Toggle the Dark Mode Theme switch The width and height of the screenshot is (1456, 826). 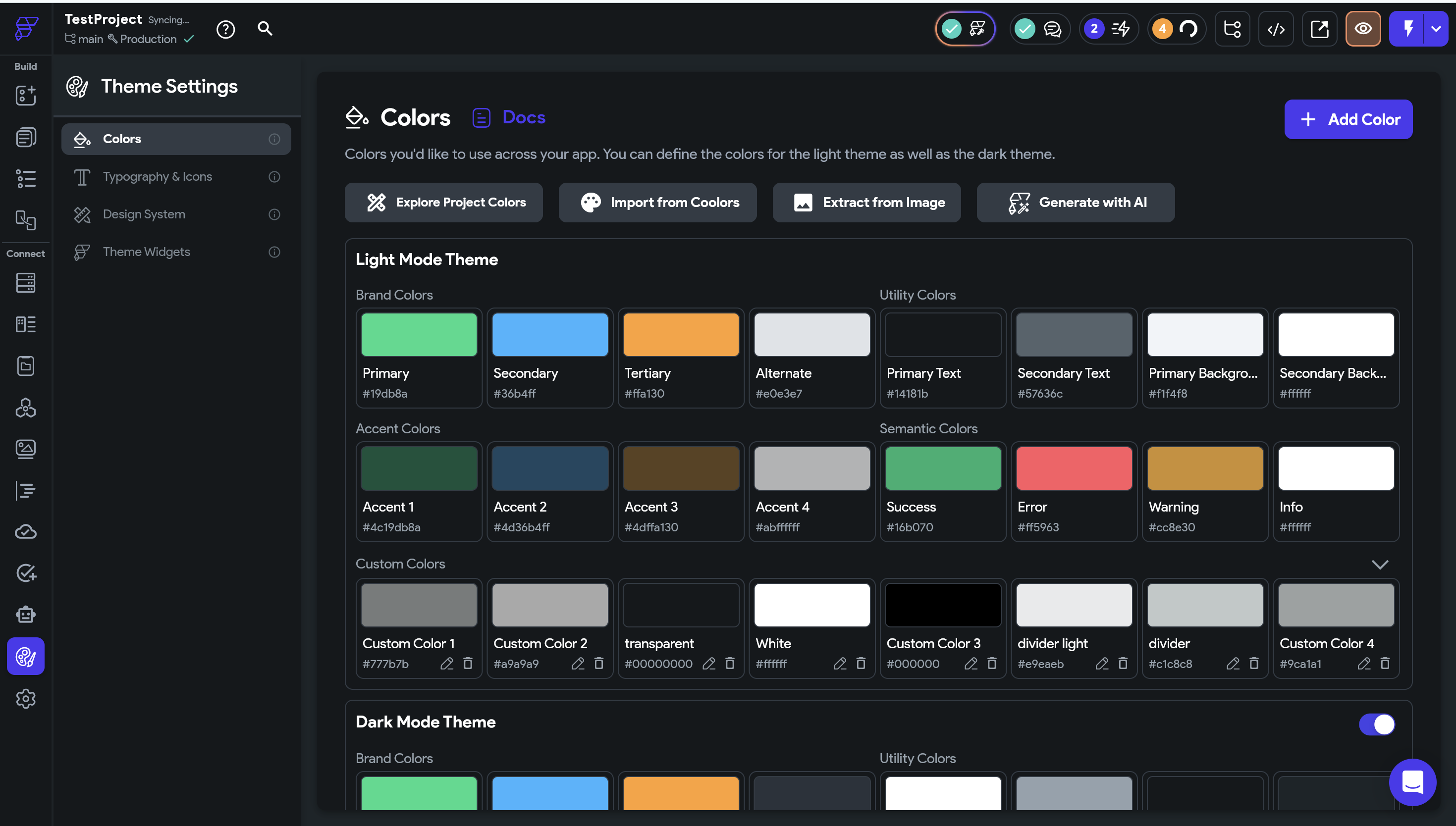[1377, 724]
